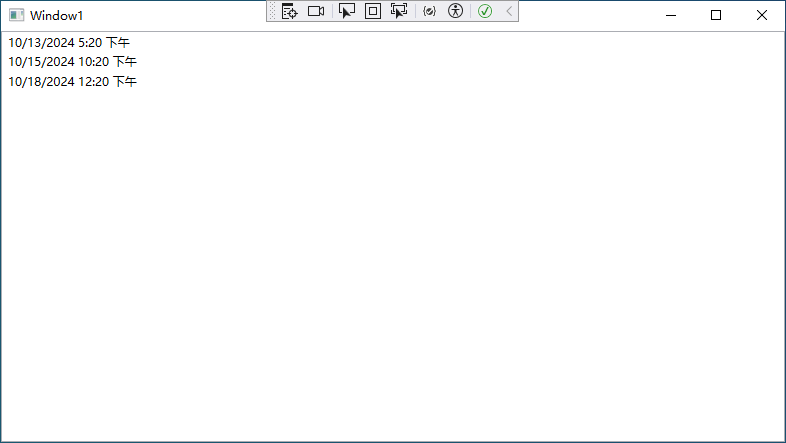Click empty white area below date list

390,260
